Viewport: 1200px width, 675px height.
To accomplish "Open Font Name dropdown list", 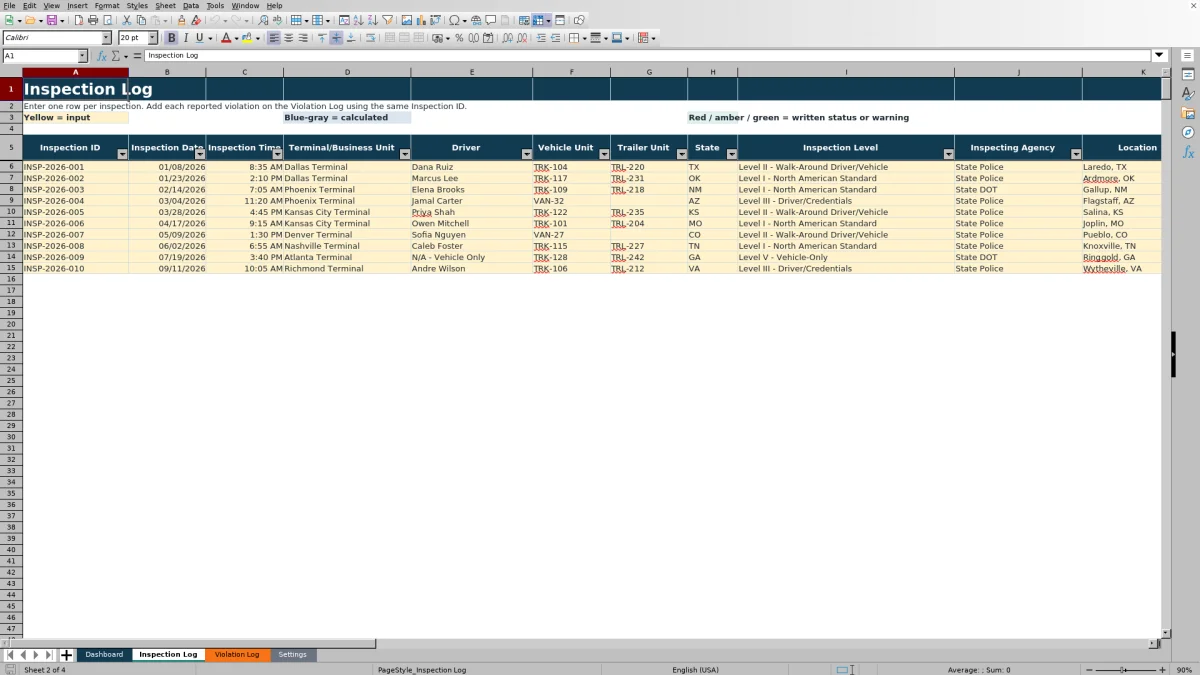I will pyautogui.click(x=107, y=38).
